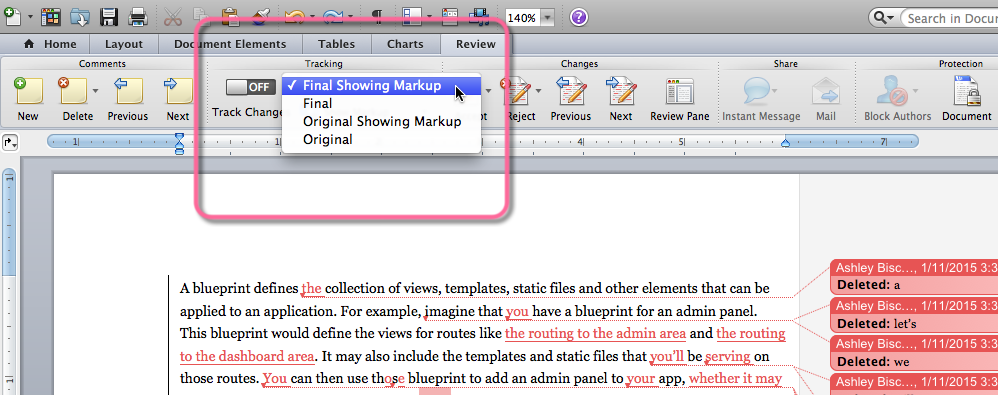Print the document using printer icon
Screen dimensions: 998x395
click(x=139, y=17)
